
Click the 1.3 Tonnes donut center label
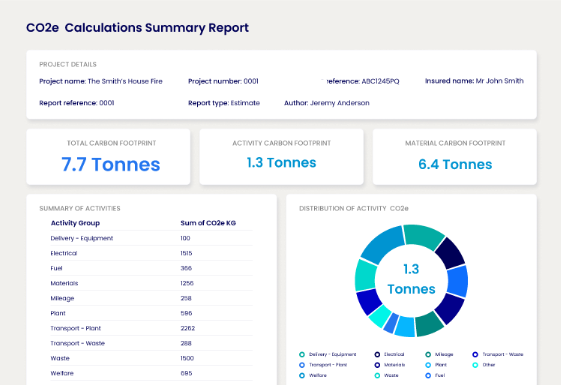click(x=411, y=279)
